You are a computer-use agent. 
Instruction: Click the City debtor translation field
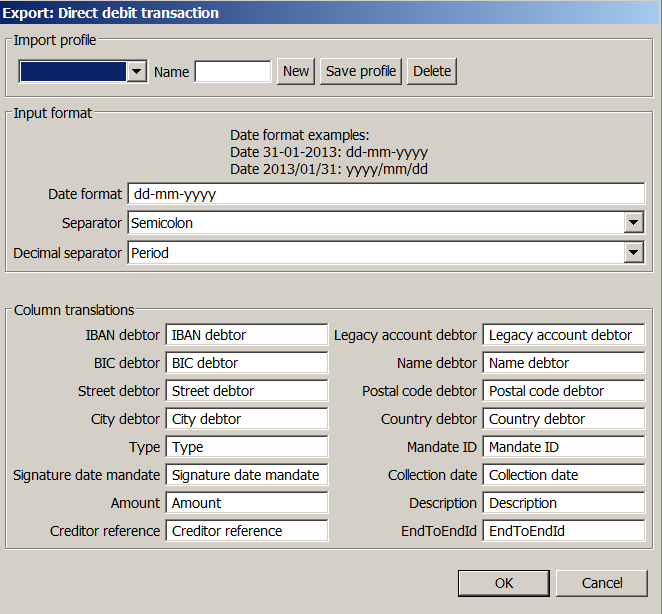coord(247,419)
